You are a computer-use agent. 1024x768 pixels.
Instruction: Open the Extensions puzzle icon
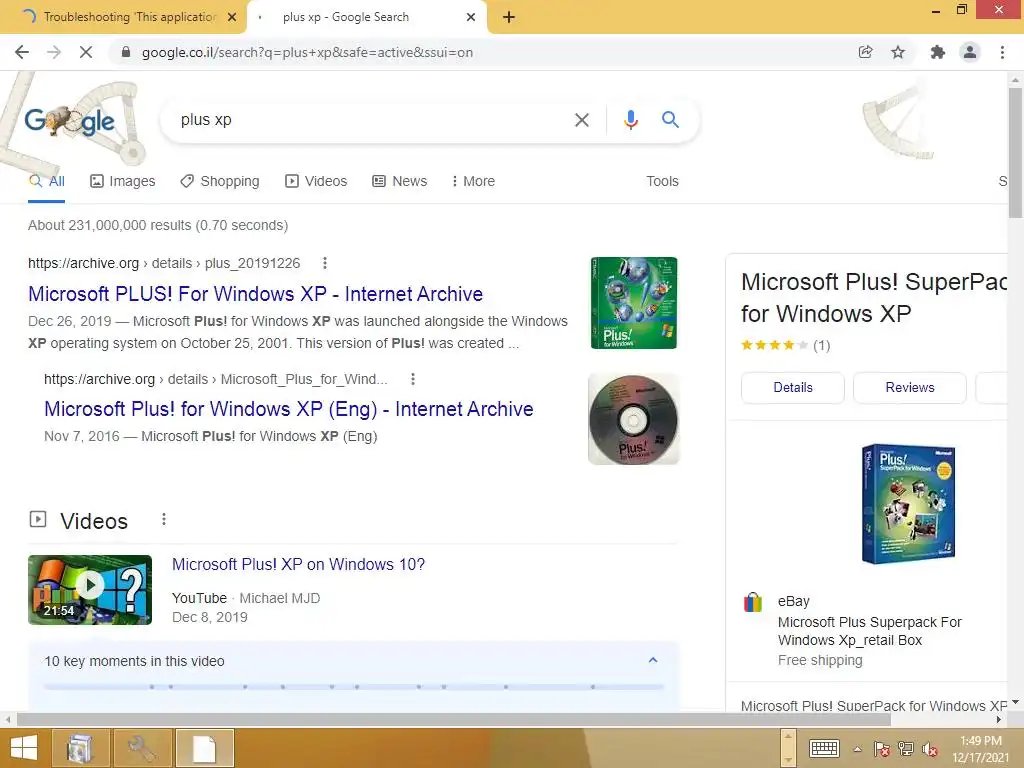coord(938,52)
